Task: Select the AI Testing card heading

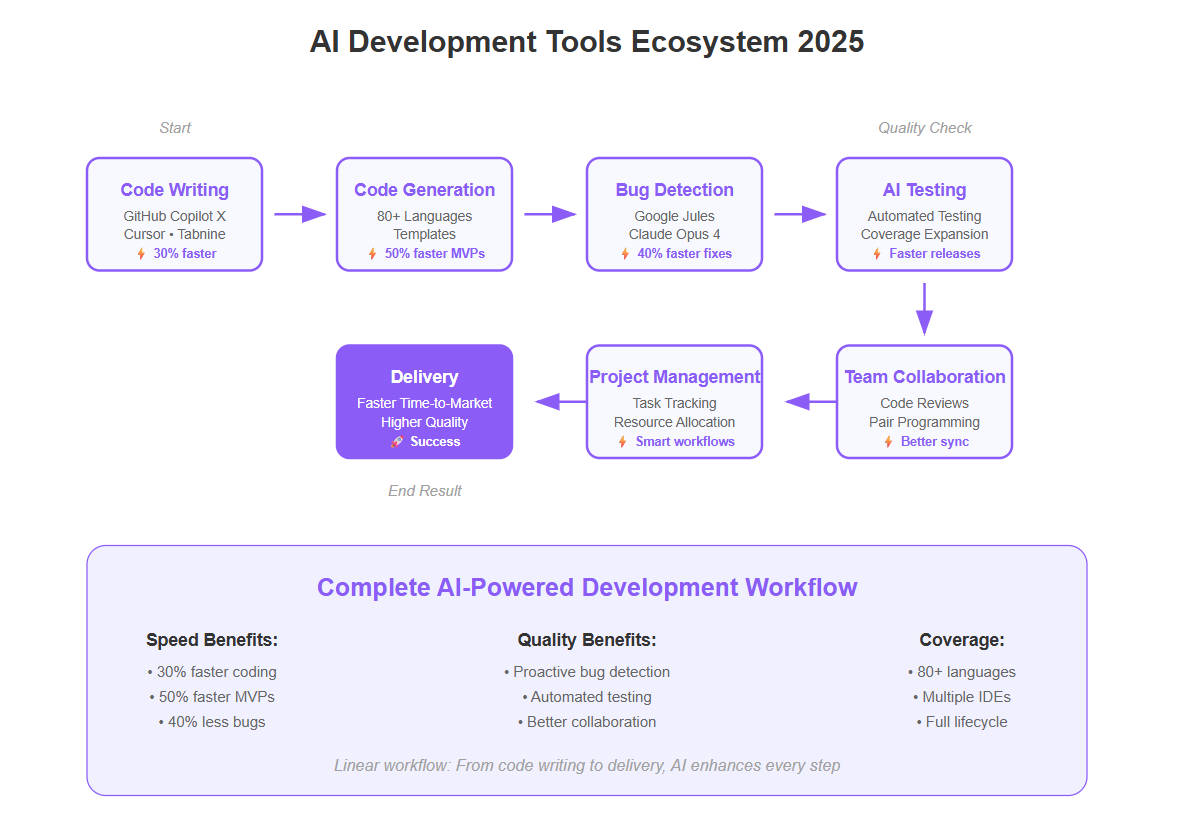Action: click(x=924, y=190)
